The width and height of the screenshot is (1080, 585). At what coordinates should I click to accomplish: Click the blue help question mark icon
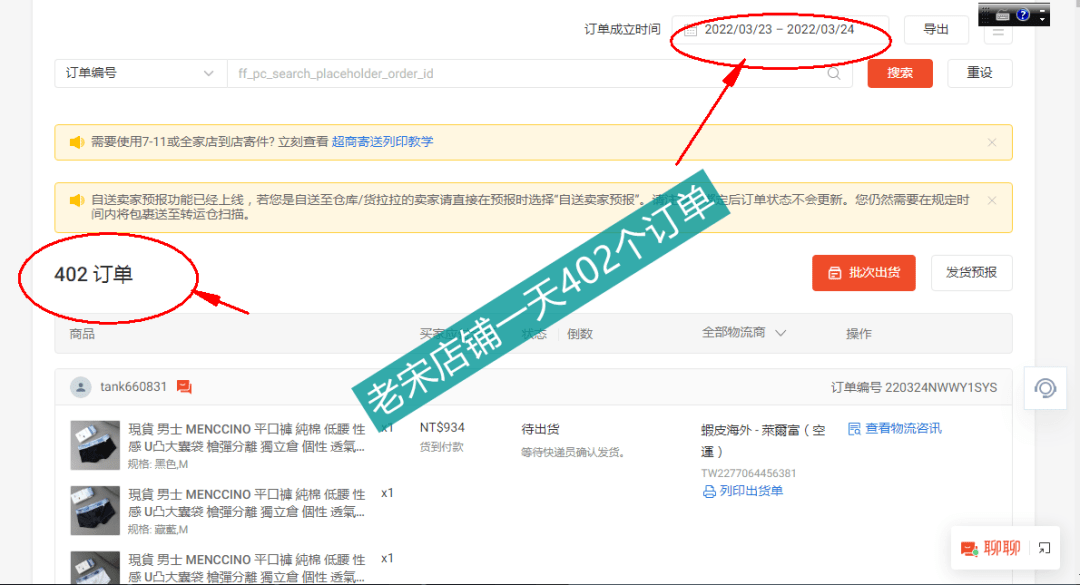pyautogui.click(x=1023, y=14)
